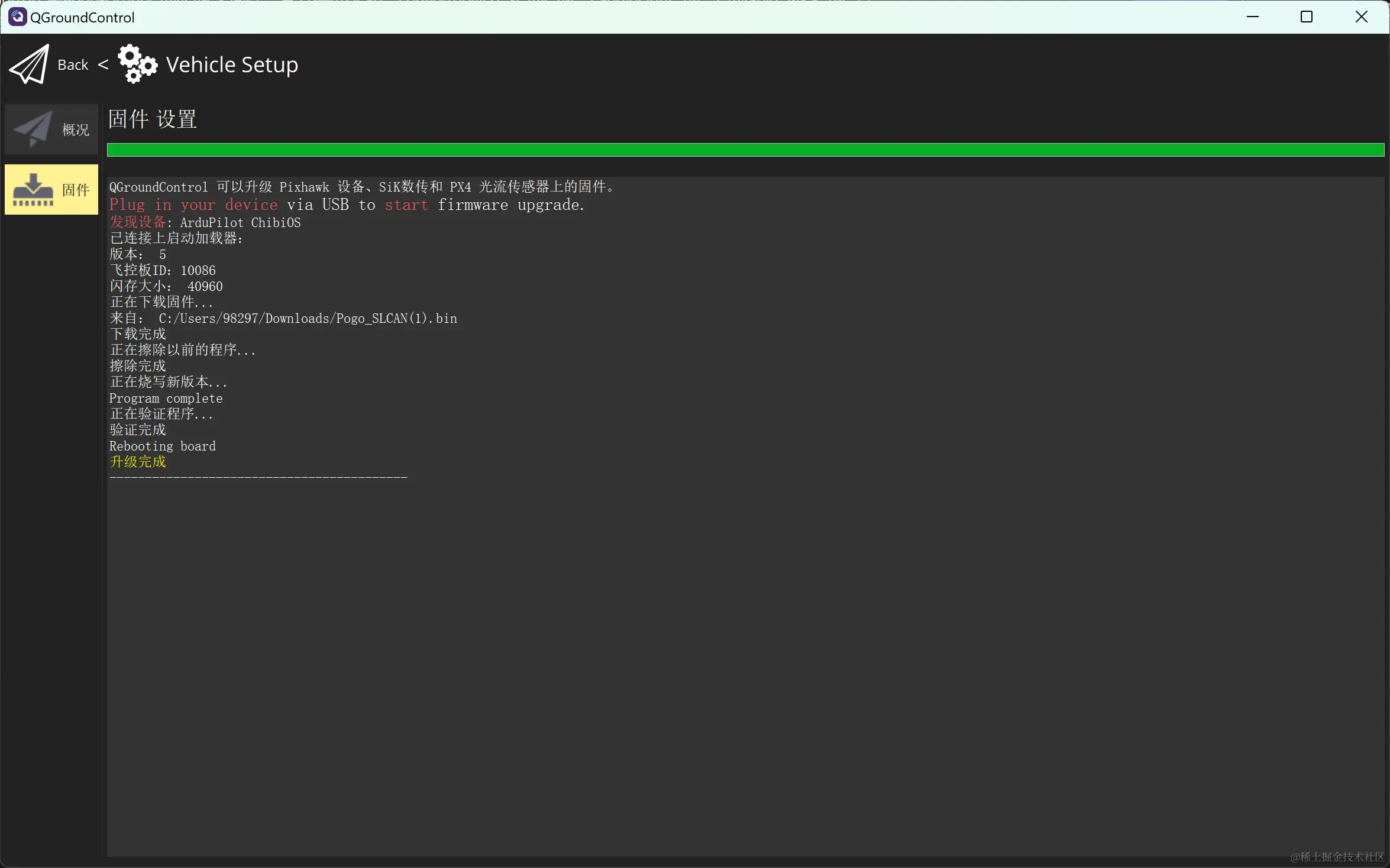Click the Pogo_SLCAN(1).bin file path line
The image size is (1390, 868).
click(283, 319)
